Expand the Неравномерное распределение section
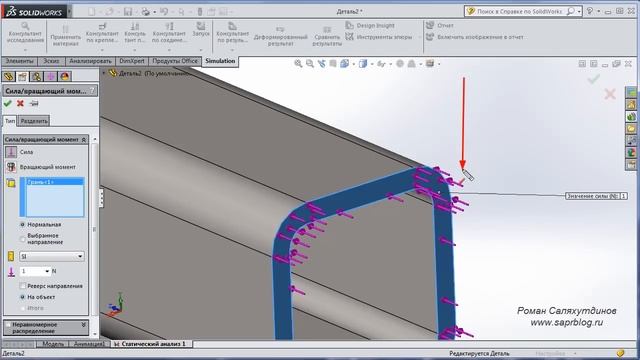Viewport: 640px width, 360px height. tap(84, 325)
